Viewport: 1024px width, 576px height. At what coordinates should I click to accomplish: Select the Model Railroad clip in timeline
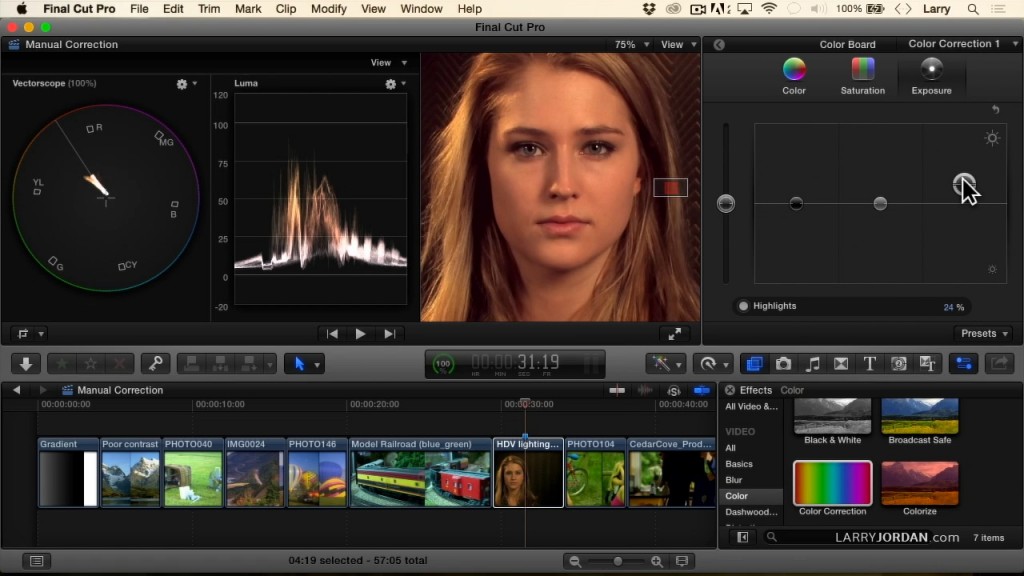click(x=421, y=472)
